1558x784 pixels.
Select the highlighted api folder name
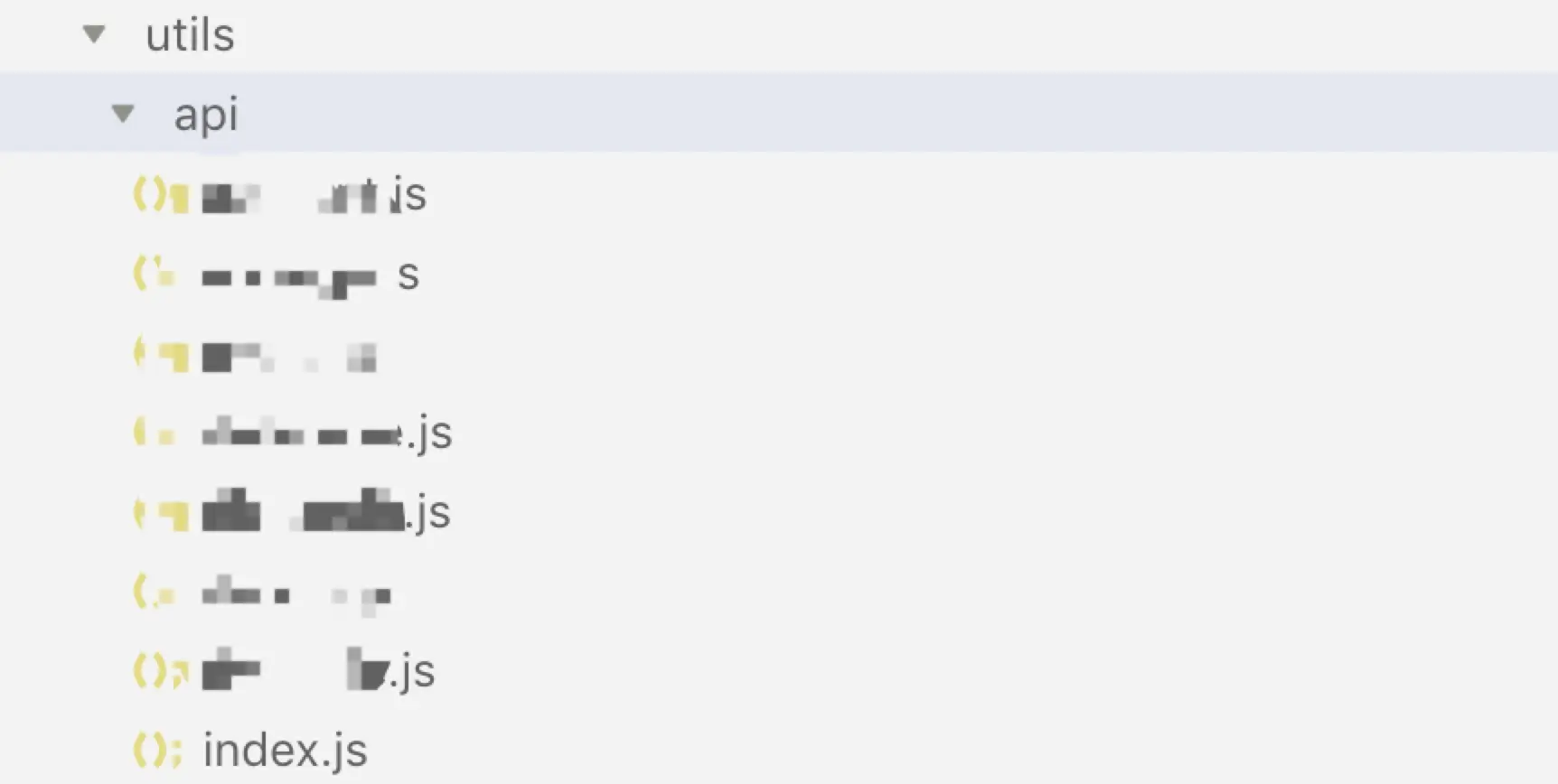click(x=206, y=115)
